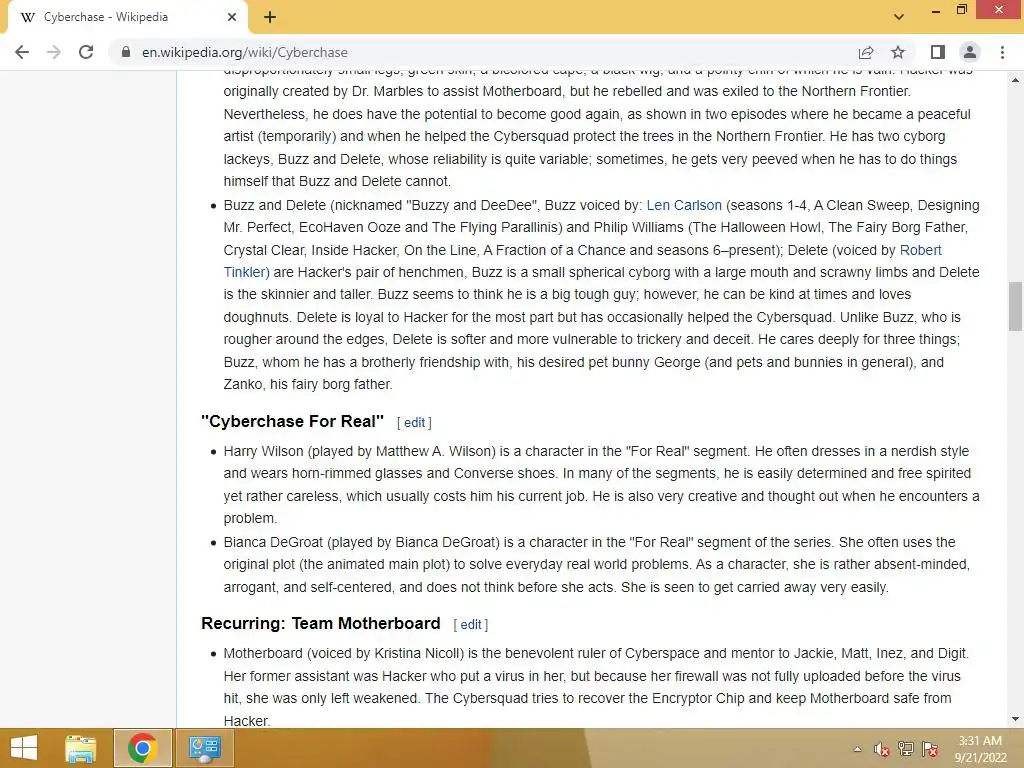Click the browser forward arrow
The image size is (1024, 768).
(x=54, y=52)
